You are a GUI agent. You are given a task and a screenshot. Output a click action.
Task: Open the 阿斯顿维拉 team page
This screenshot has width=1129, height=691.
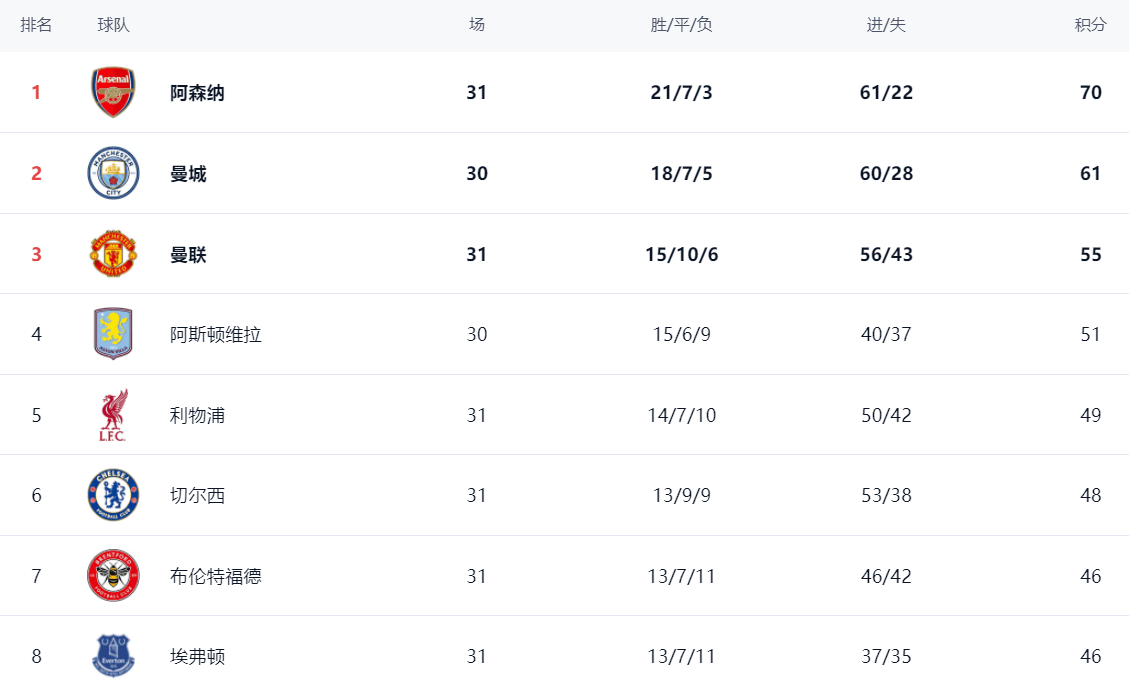pos(216,335)
